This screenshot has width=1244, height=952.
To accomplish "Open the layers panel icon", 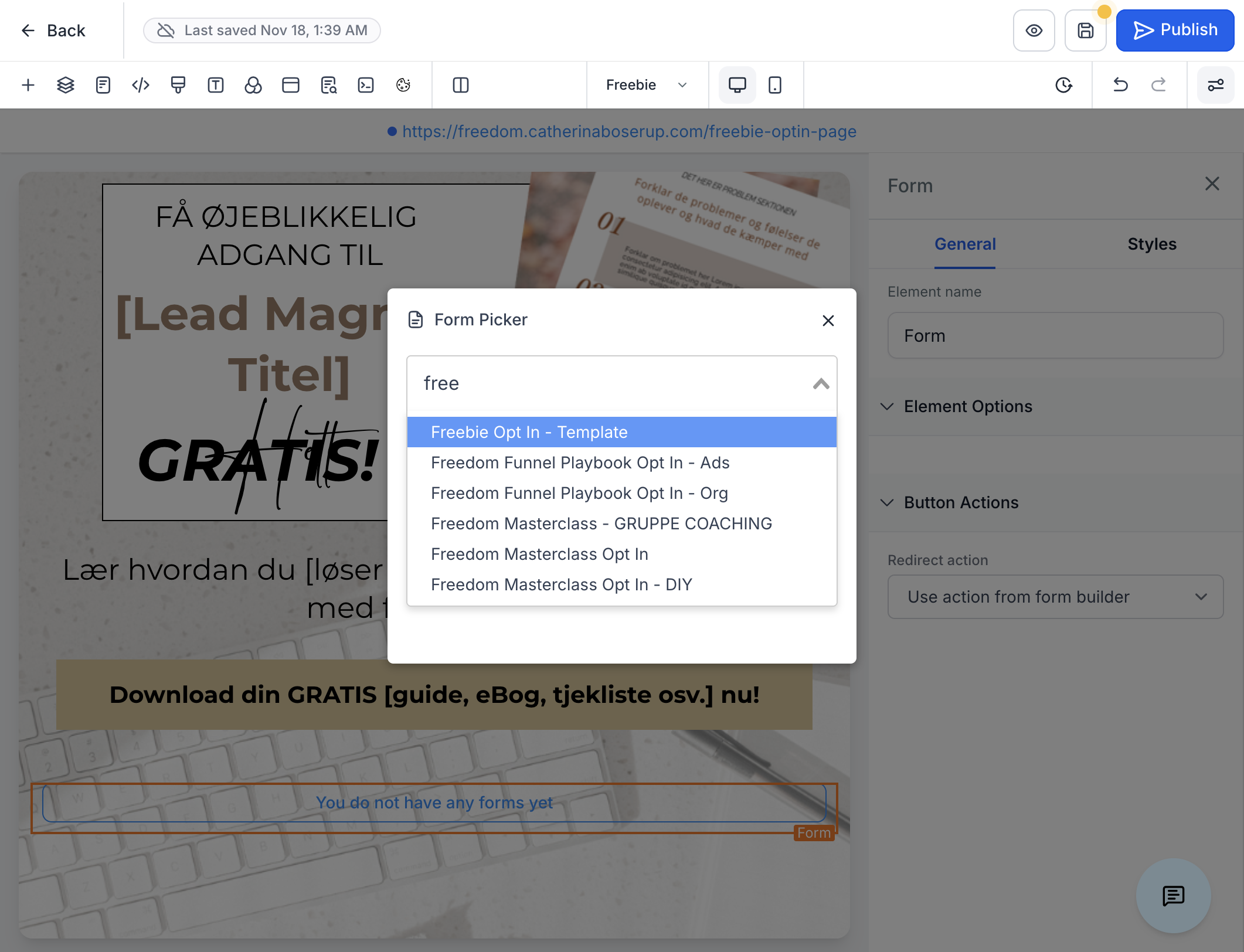I will click(66, 85).
